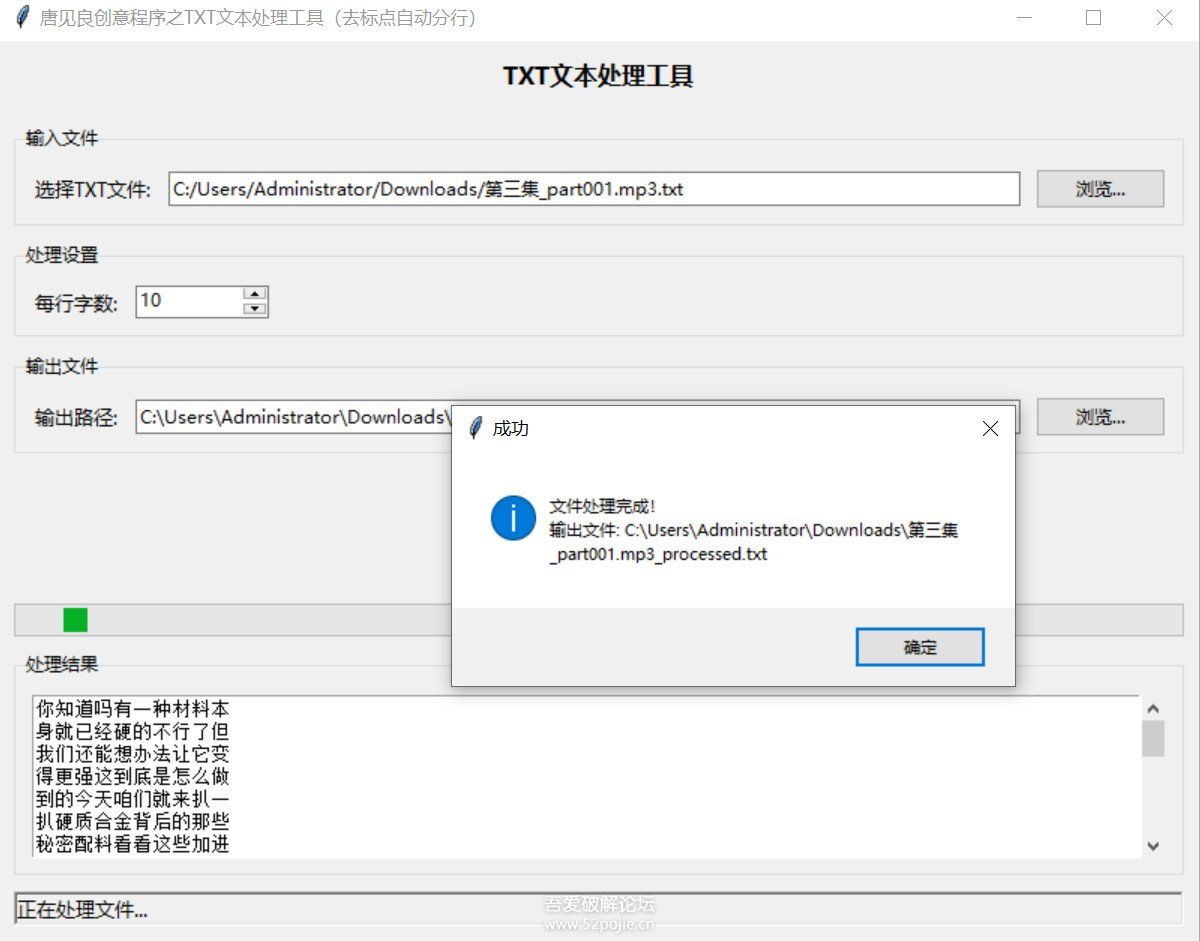
Task: Select the 每行字数 value field
Action: [190, 301]
